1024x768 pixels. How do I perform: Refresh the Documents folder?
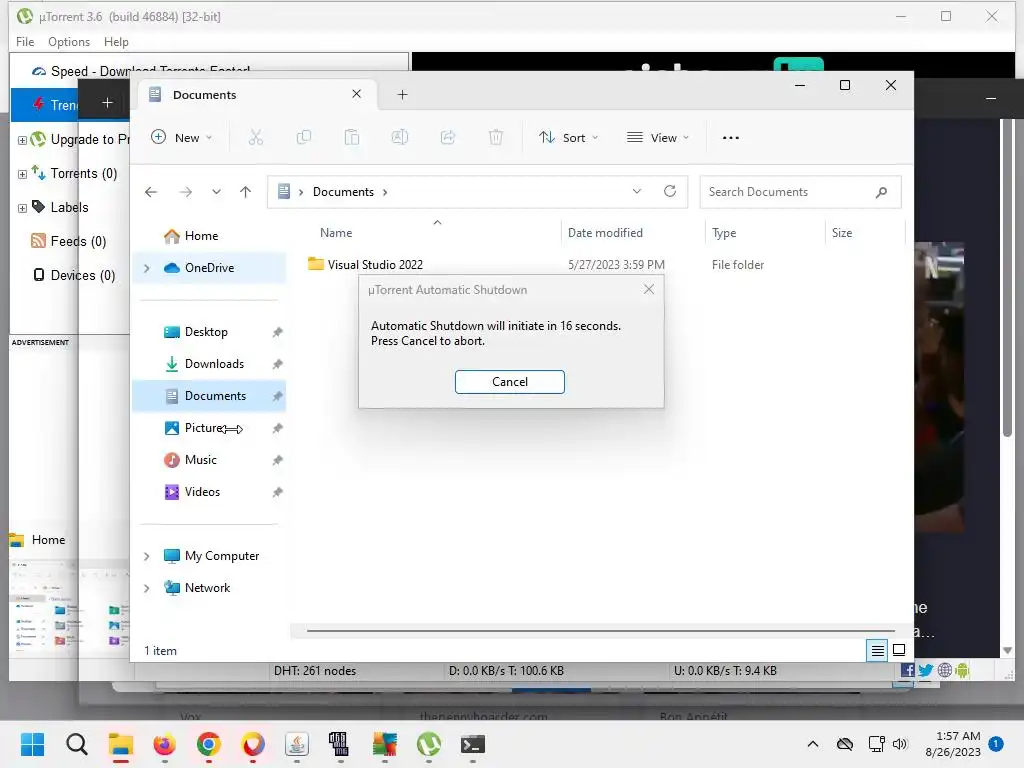pos(670,191)
